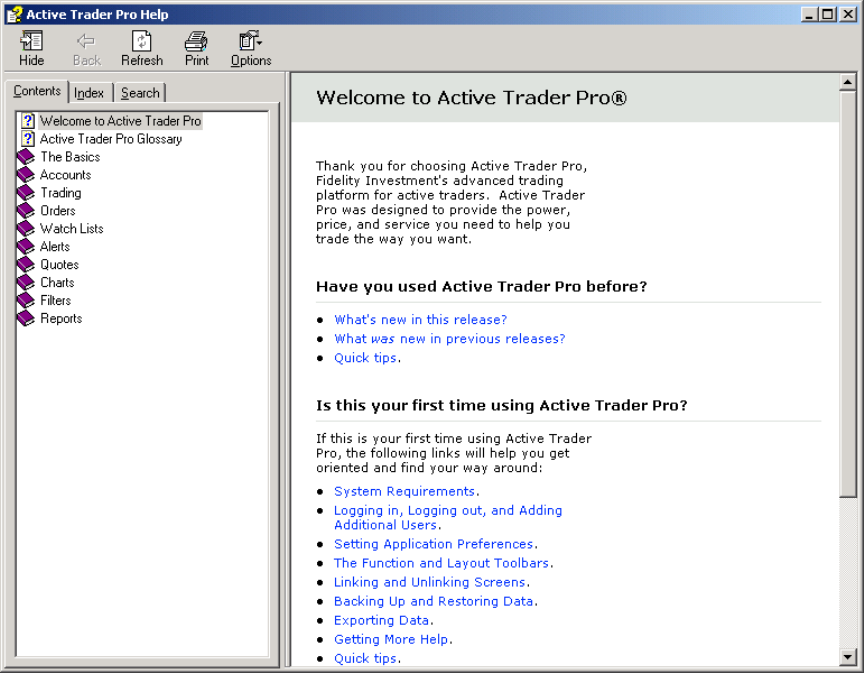Close the Active Trader Pro Help window

point(847,14)
